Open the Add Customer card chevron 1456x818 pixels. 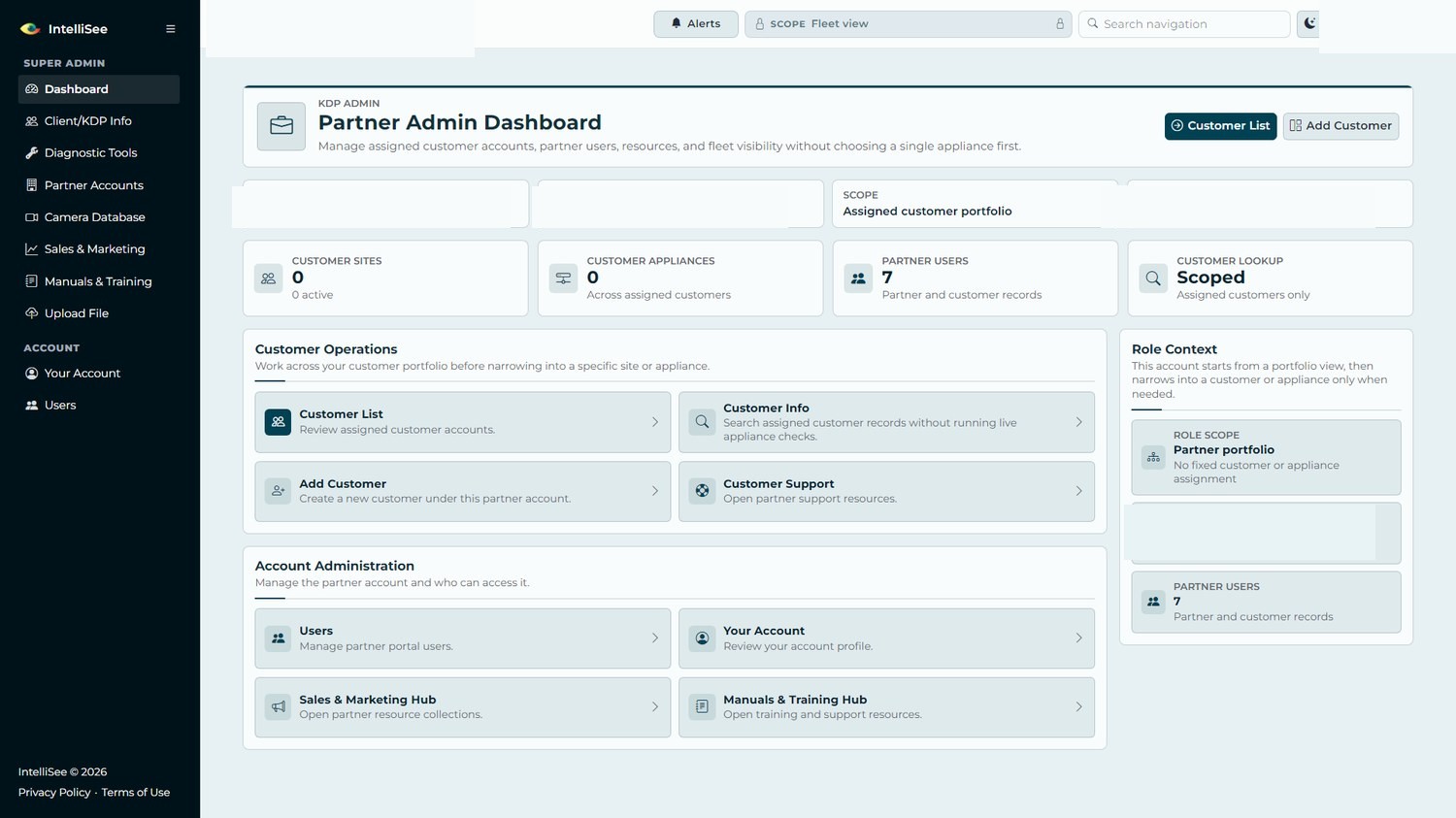(655, 491)
